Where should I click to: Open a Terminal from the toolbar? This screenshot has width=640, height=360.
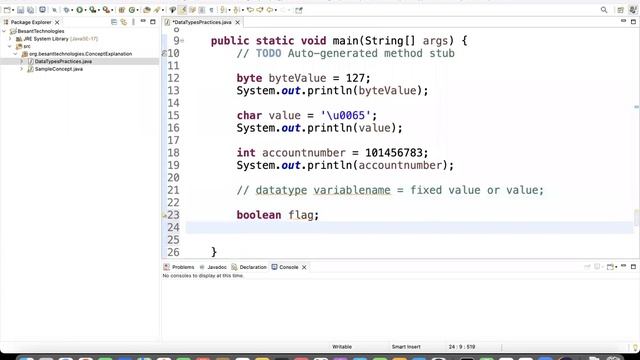[x=42, y=10]
